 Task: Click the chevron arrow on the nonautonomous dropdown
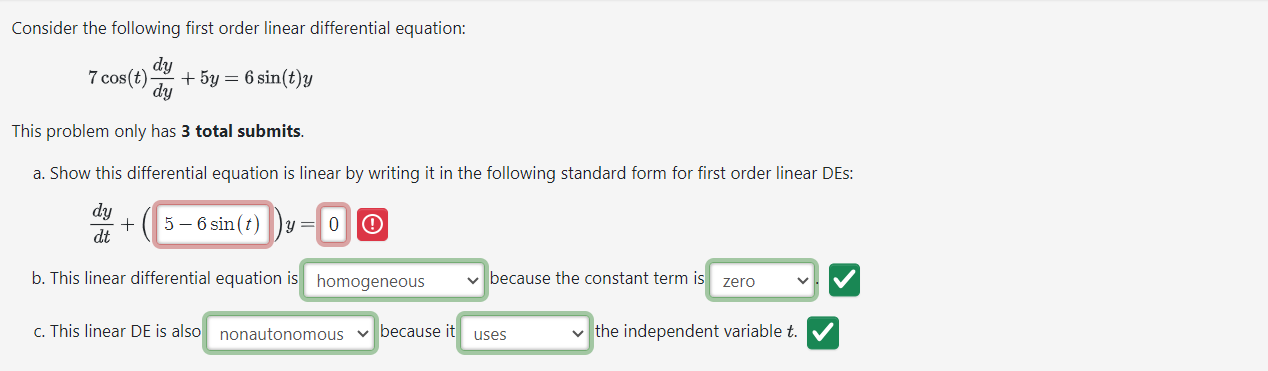point(362,334)
